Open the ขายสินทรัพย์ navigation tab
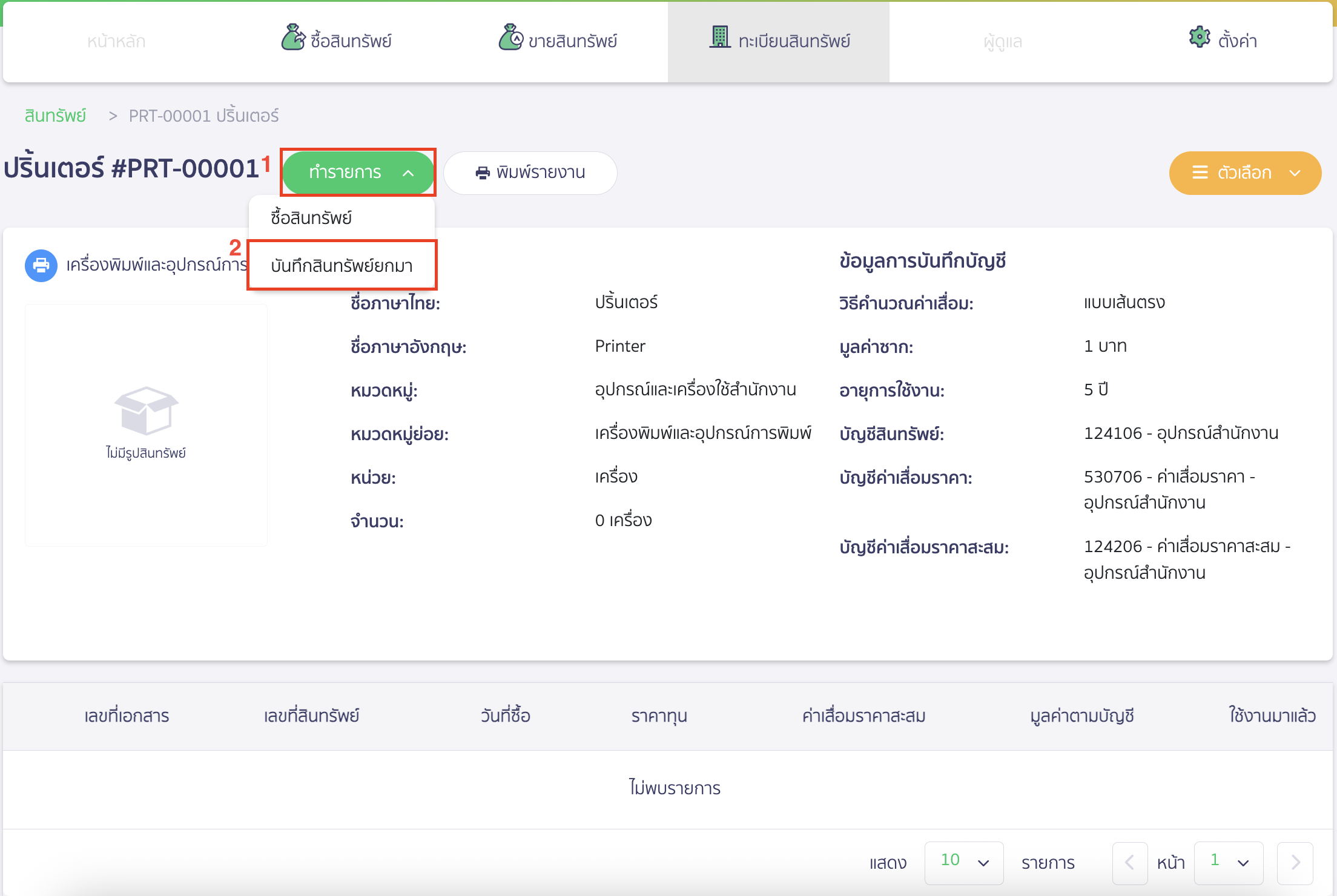The height and width of the screenshot is (896, 1337). point(558,40)
